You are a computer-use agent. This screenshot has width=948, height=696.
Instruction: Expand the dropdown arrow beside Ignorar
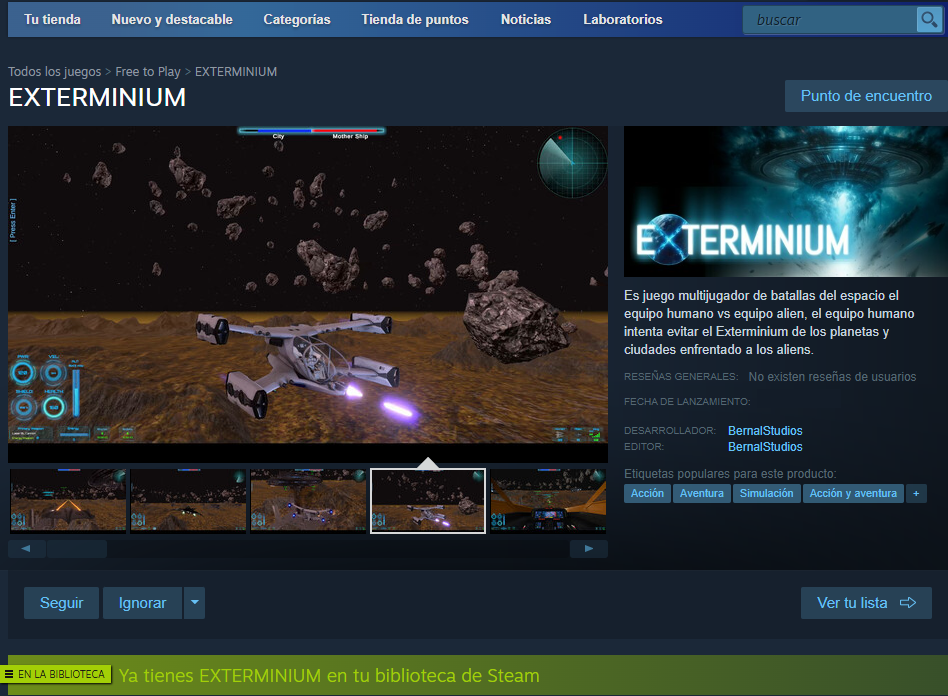(x=195, y=603)
